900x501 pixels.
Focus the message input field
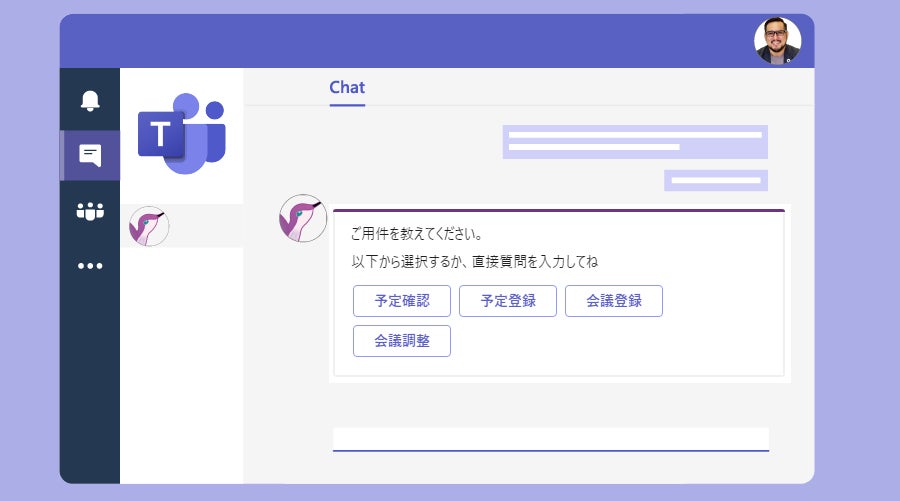click(x=551, y=440)
